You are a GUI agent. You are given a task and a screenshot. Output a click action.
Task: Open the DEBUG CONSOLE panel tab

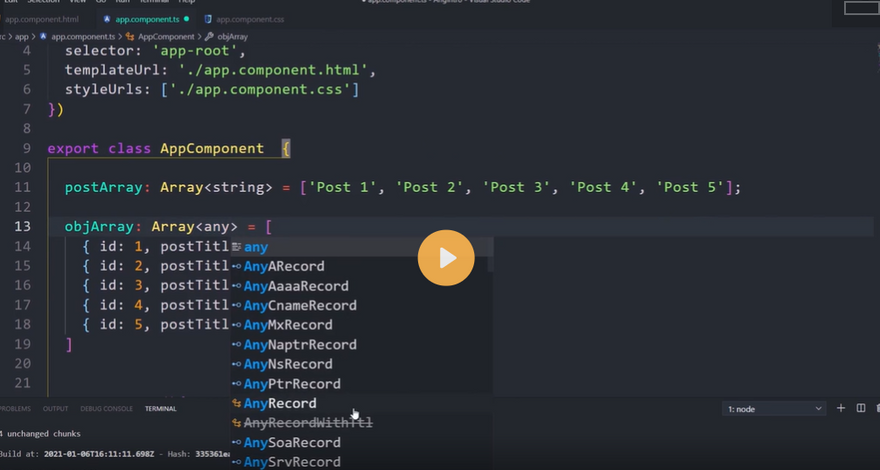107,409
